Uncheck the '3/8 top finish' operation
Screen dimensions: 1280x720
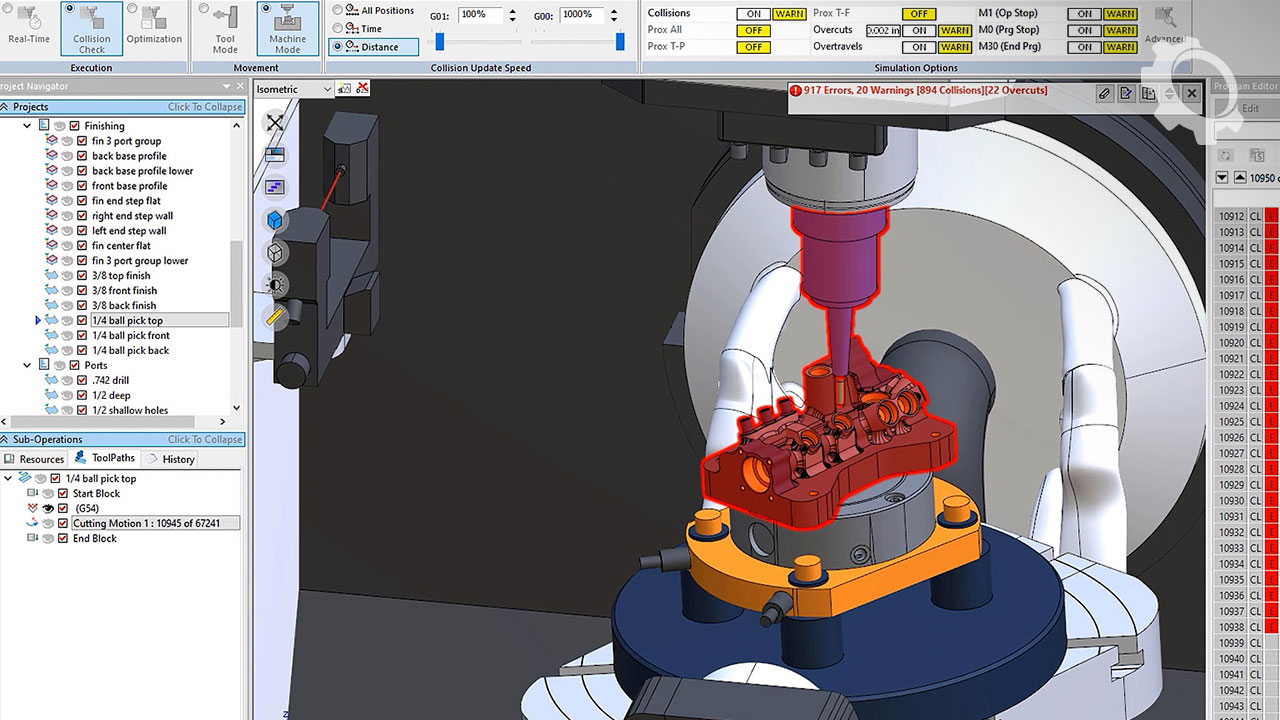coord(82,276)
